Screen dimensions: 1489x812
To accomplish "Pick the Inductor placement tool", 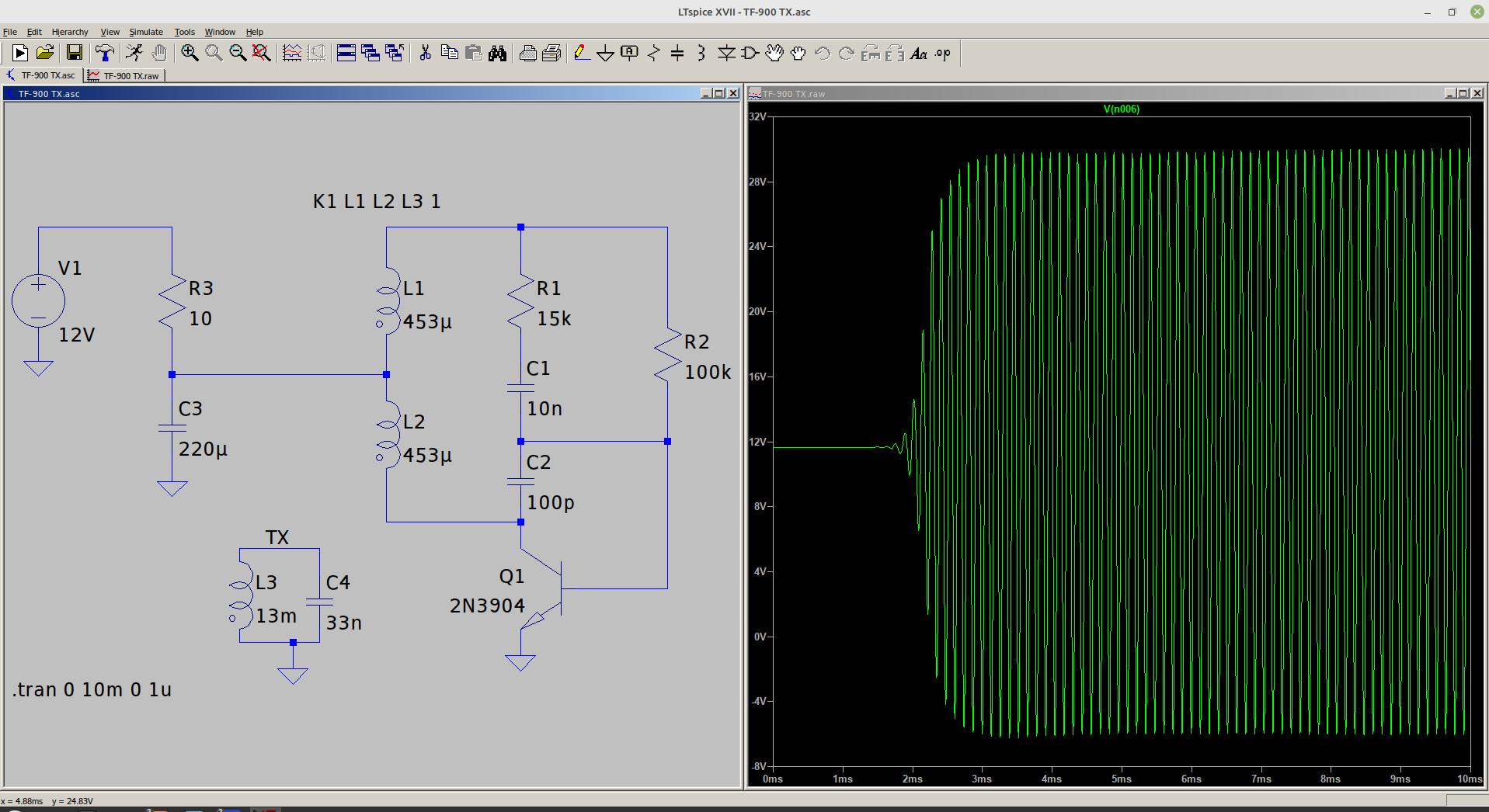I will click(701, 53).
